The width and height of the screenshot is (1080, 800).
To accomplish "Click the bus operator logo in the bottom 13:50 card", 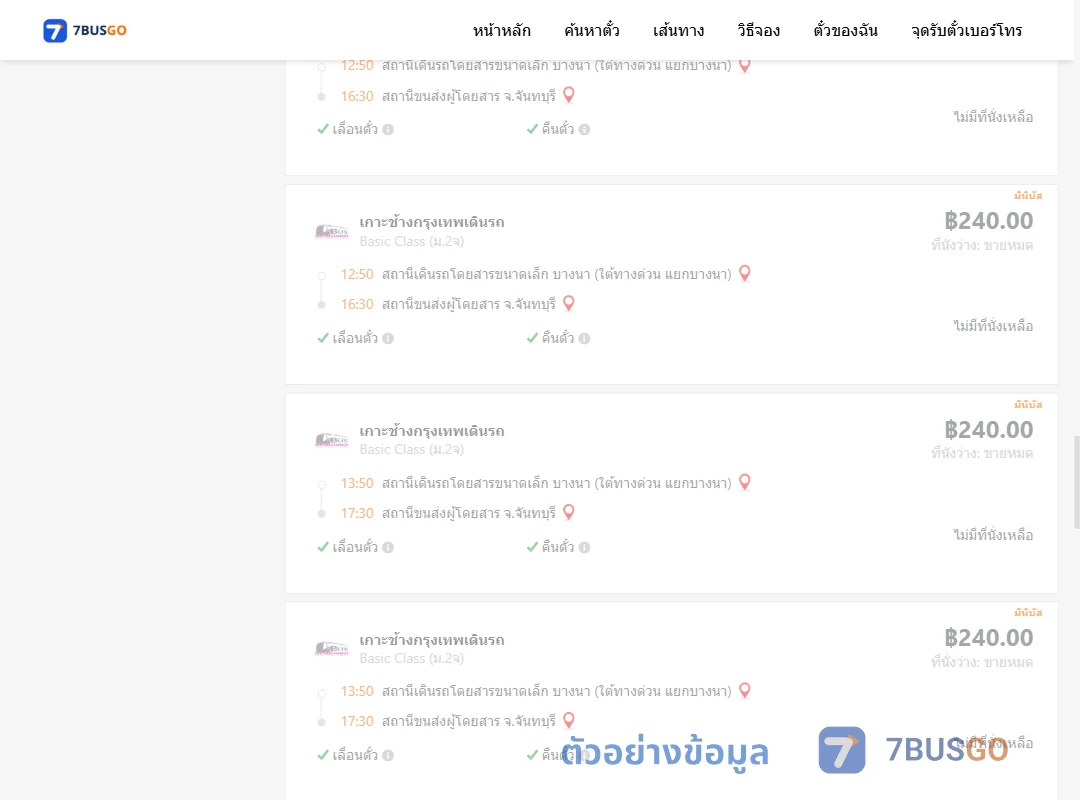I will (x=331, y=648).
